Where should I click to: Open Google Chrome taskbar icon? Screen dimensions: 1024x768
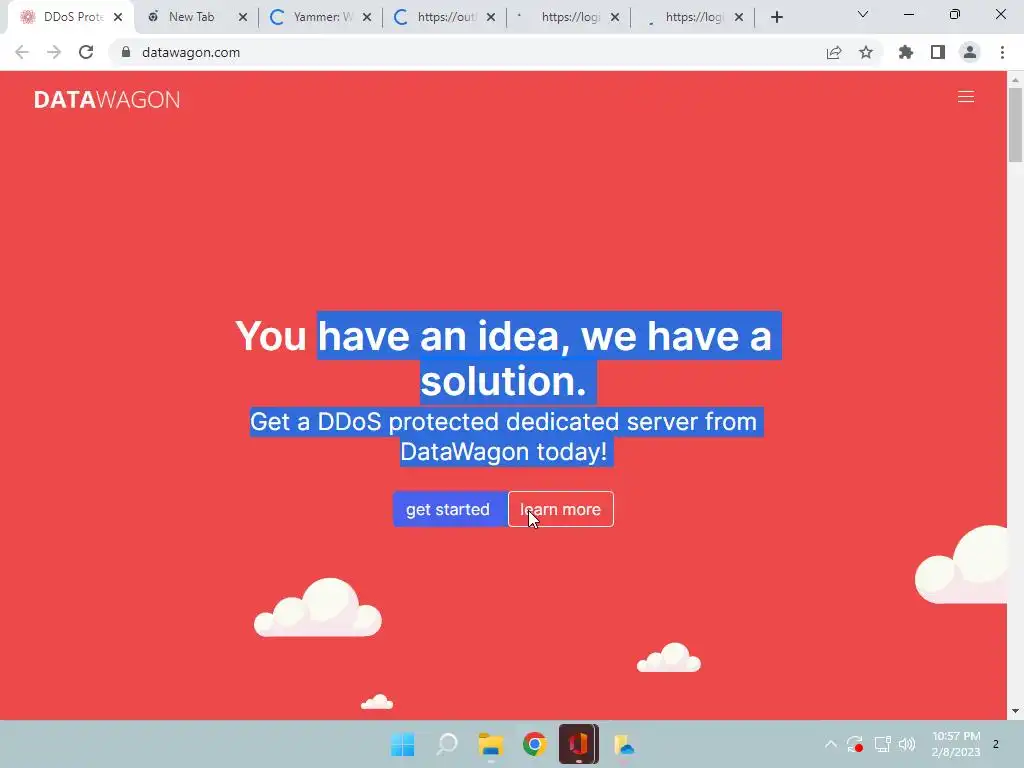click(x=534, y=744)
